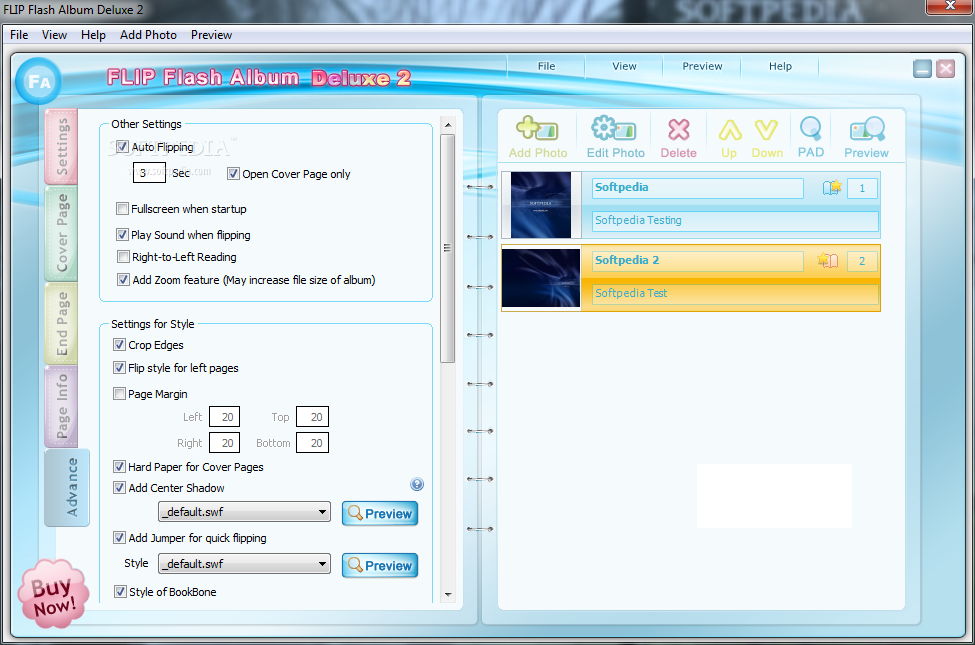Minimize the inner album window
Image resolution: width=975 pixels, height=645 pixels.
point(922,68)
